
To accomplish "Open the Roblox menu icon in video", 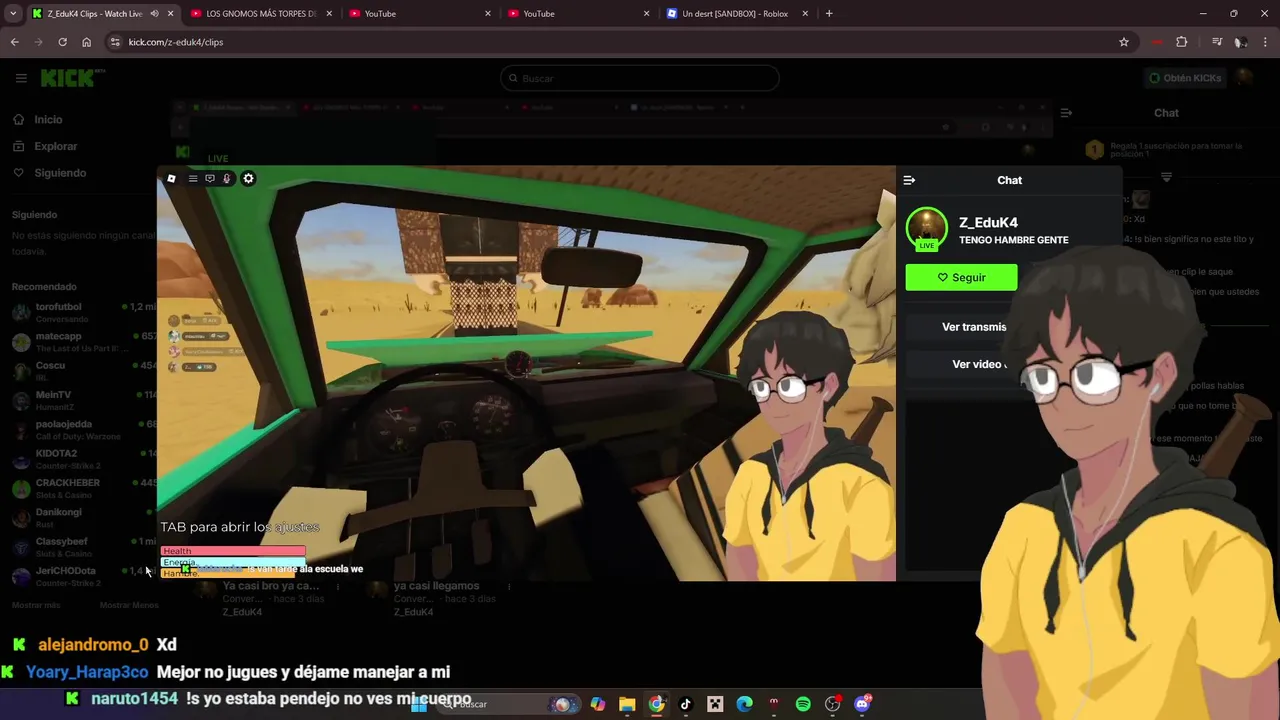I will point(171,179).
